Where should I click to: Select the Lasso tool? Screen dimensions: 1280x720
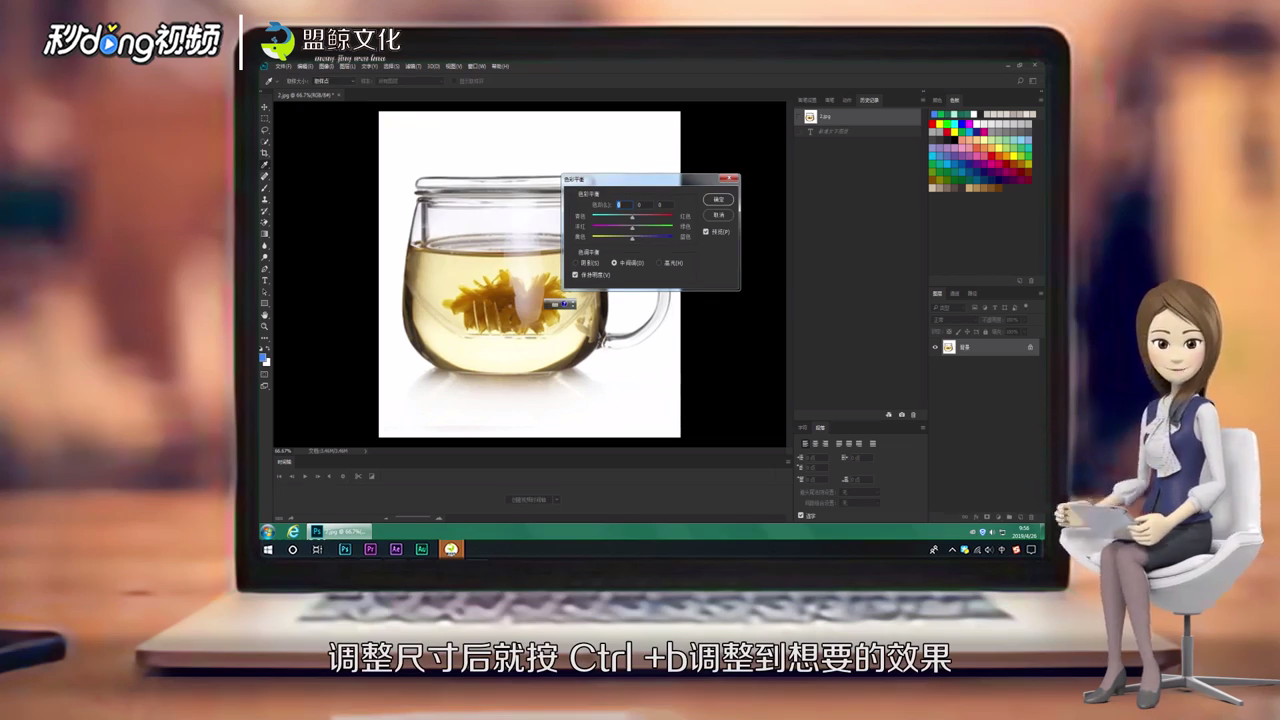click(265, 130)
